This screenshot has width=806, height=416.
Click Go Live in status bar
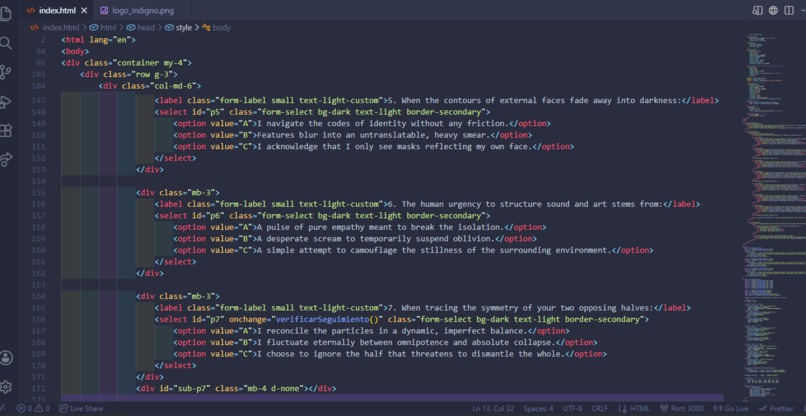pos(731,408)
